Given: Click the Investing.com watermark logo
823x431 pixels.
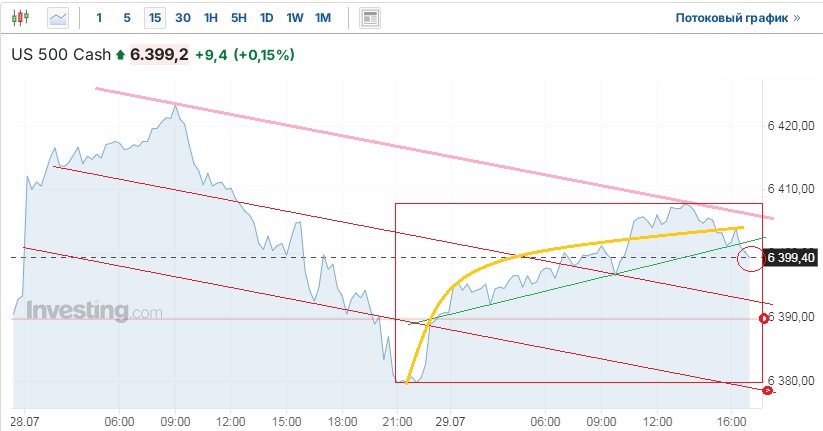Looking at the screenshot, I should (x=93, y=311).
